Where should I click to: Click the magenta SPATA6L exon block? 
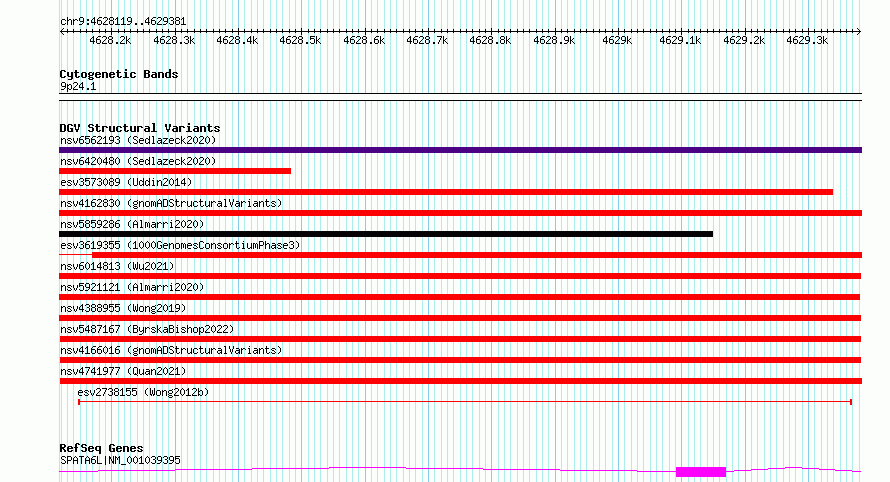click(x=701, y=472)
